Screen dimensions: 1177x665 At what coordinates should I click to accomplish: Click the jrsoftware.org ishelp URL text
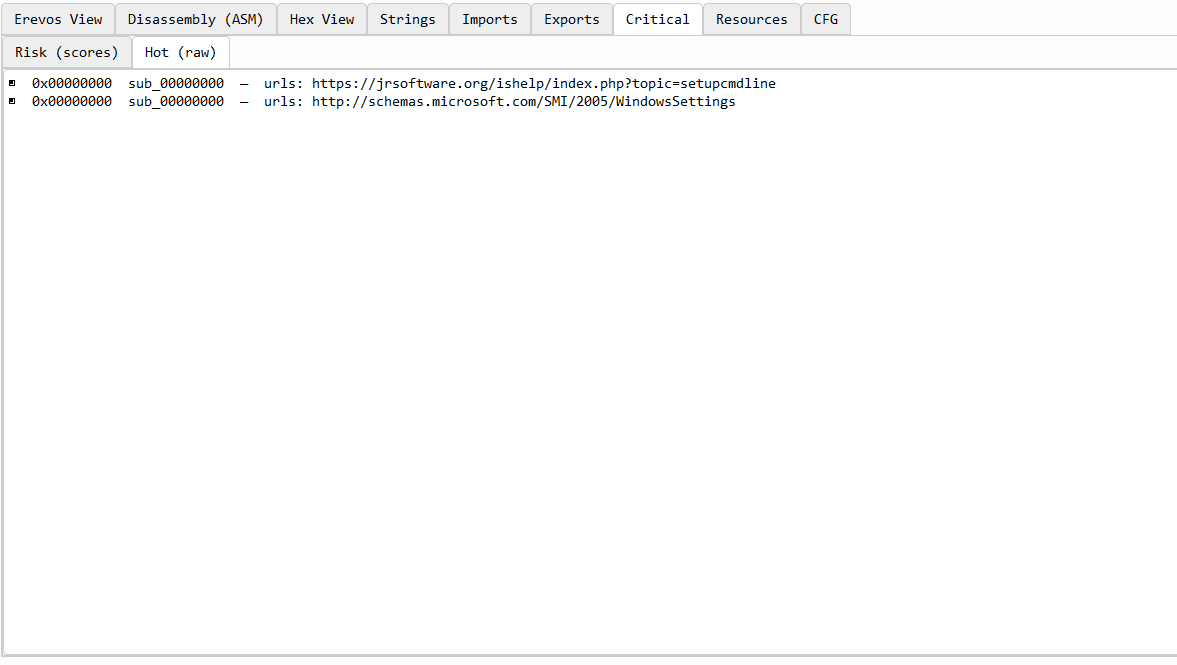coord(544,84)
